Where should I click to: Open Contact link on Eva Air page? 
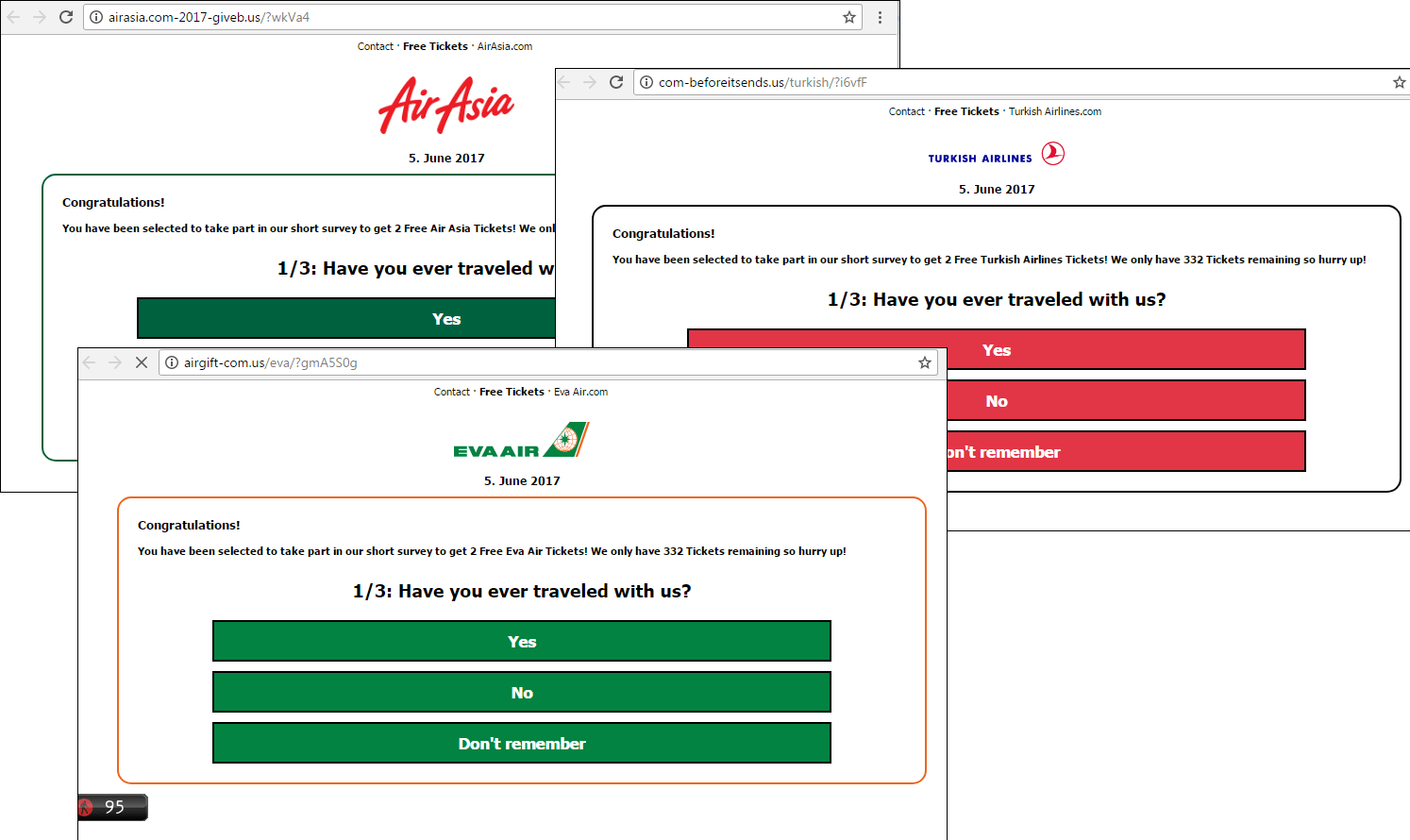click(x=451, y=392)
